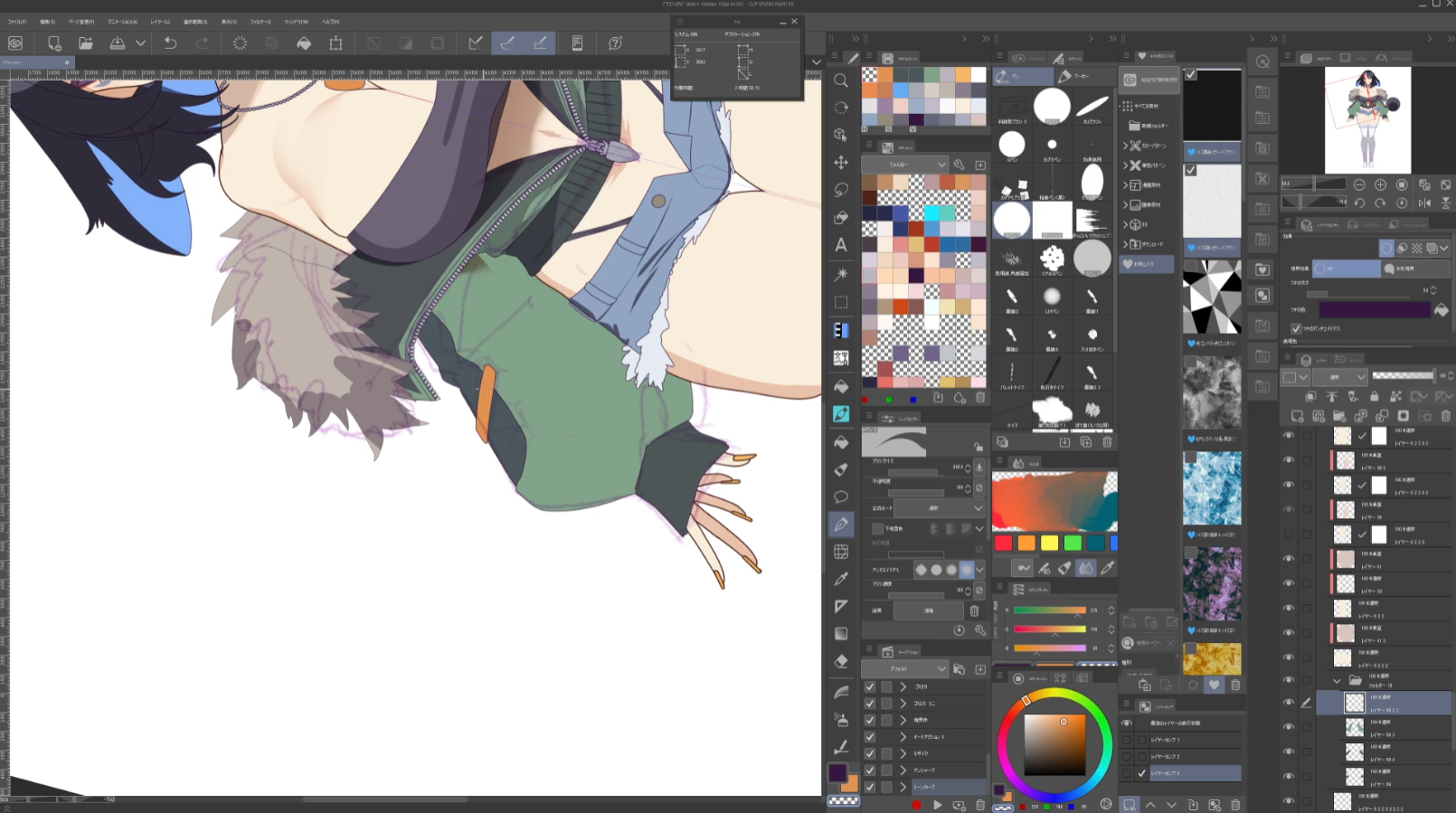Delete layer with the layer panel trash icon

tap(1445, 416)
